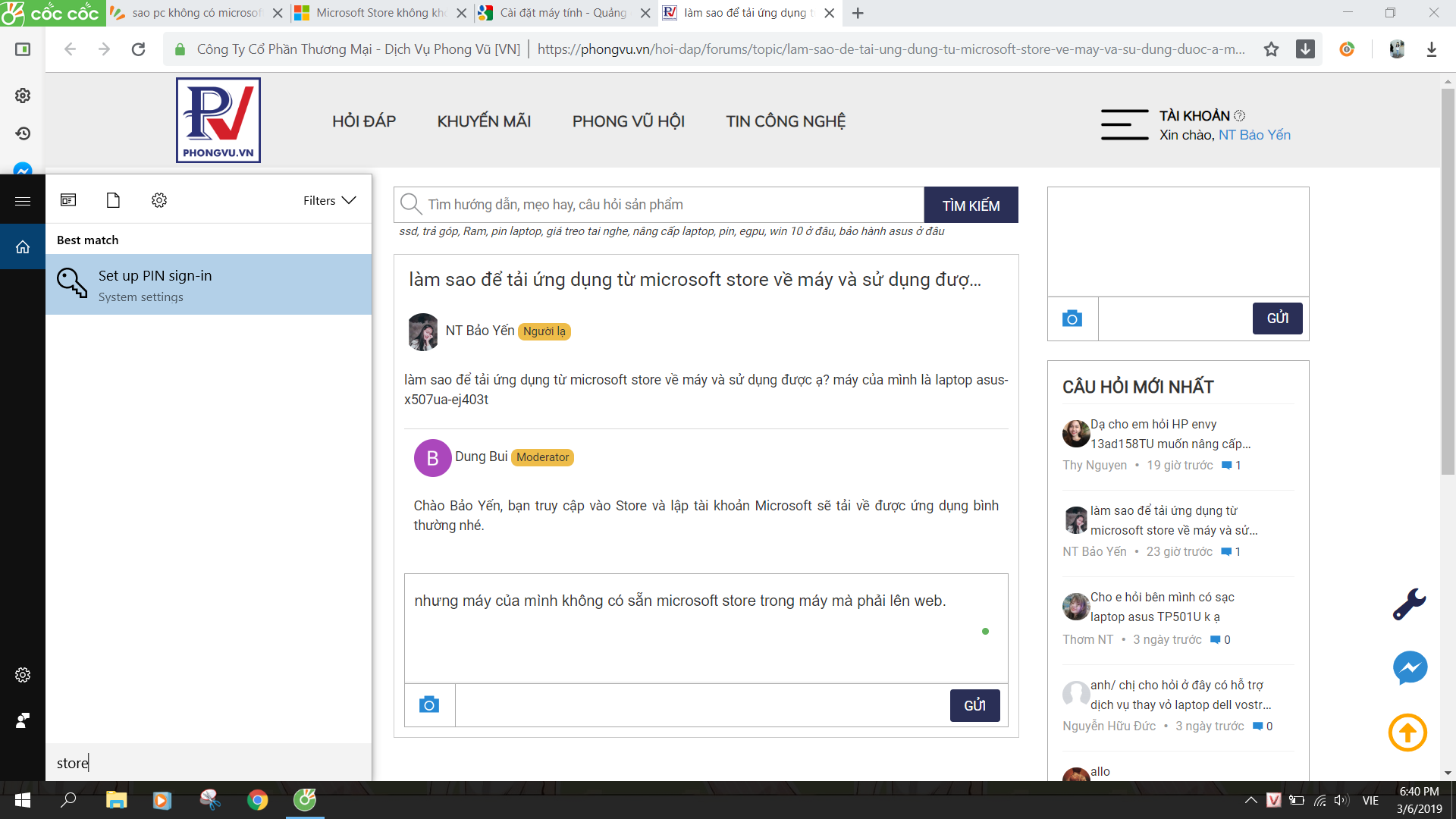Open TIN CÔNG NGHỆ menu item
This screenshot has width=1456, height=819.
(x=786, y=121)
